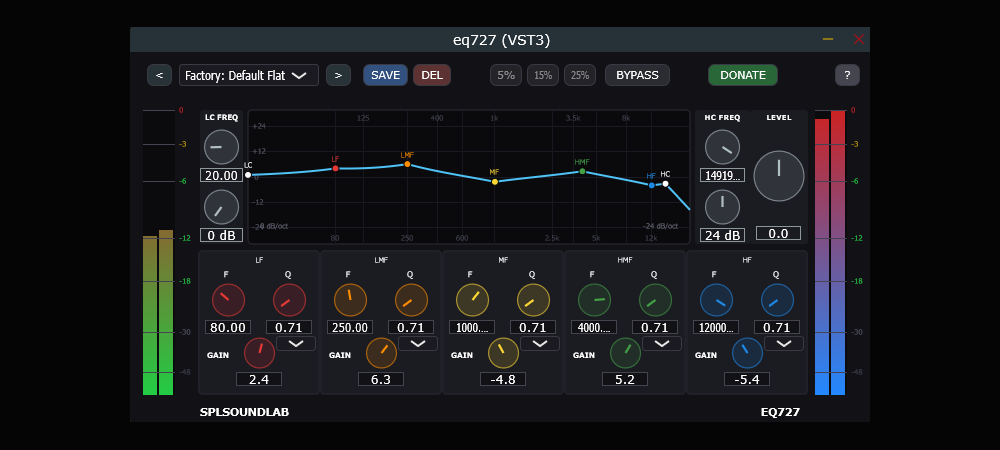Minimize the eq727 plugin window

point(828,40)
